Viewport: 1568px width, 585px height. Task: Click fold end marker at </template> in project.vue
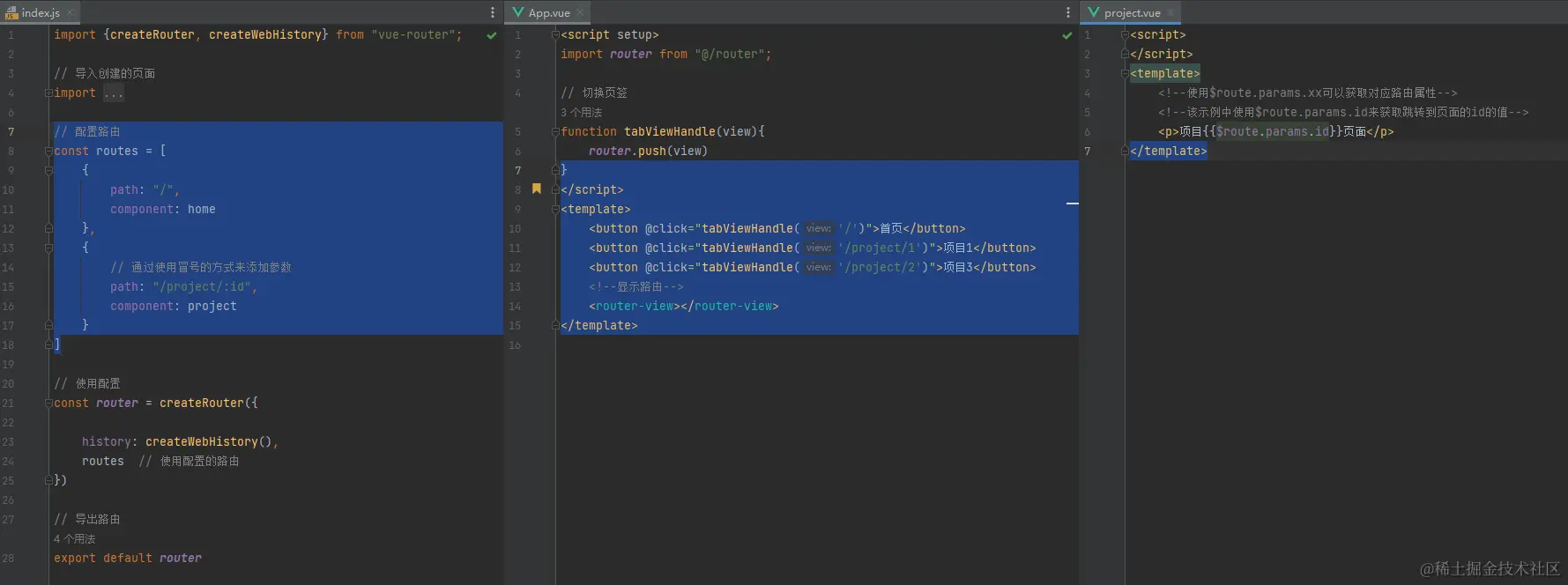(1125, 151)
